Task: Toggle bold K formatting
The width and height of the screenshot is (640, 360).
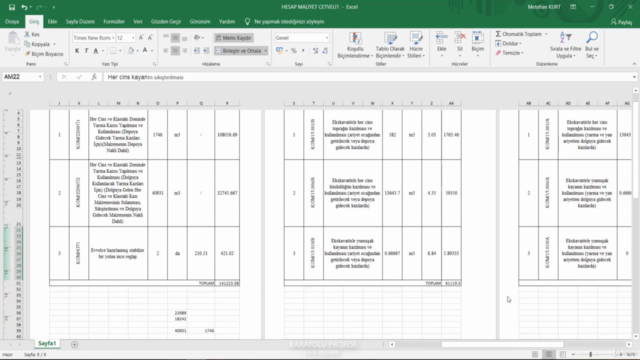Action: (77, 51)
